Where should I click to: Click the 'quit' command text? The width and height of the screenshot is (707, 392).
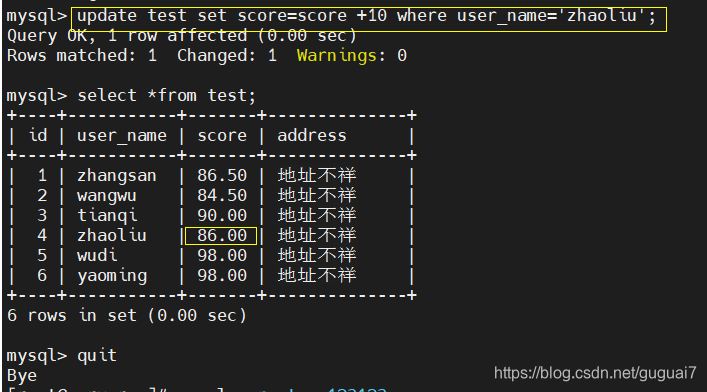97,356
